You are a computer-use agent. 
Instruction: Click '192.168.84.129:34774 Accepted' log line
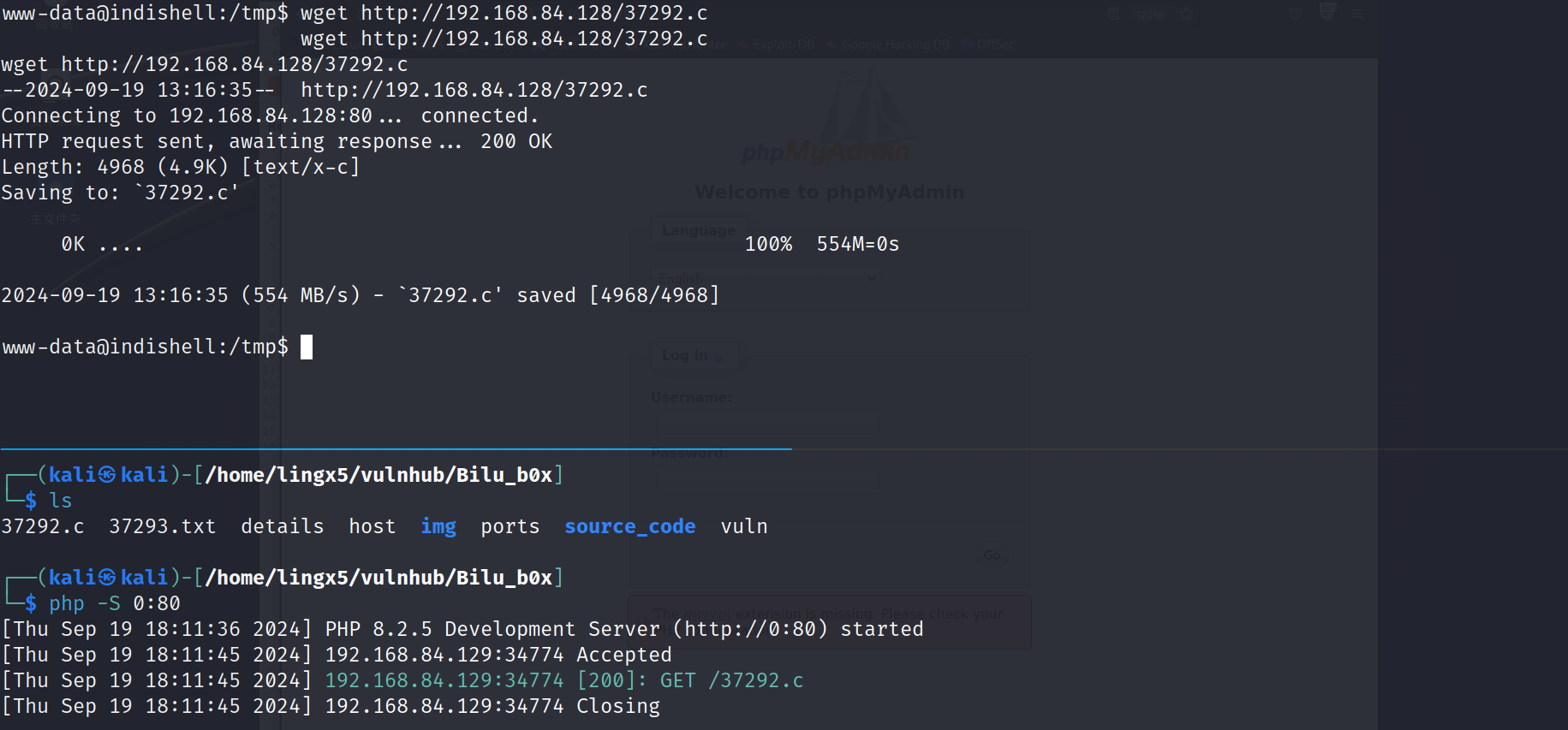(x=498, y=655)
